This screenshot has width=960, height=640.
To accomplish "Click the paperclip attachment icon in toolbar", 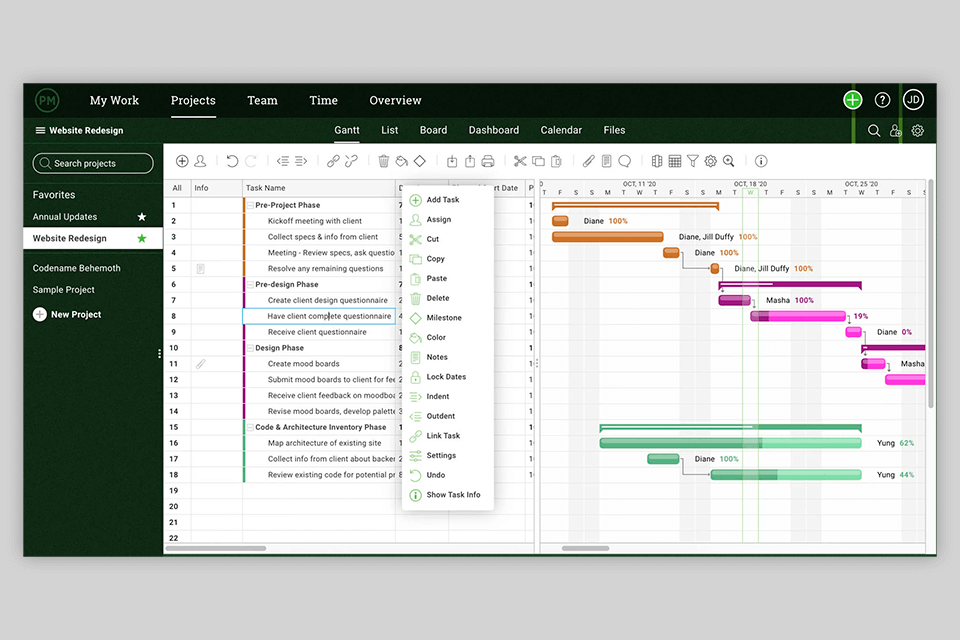I will tap(588, 161).
